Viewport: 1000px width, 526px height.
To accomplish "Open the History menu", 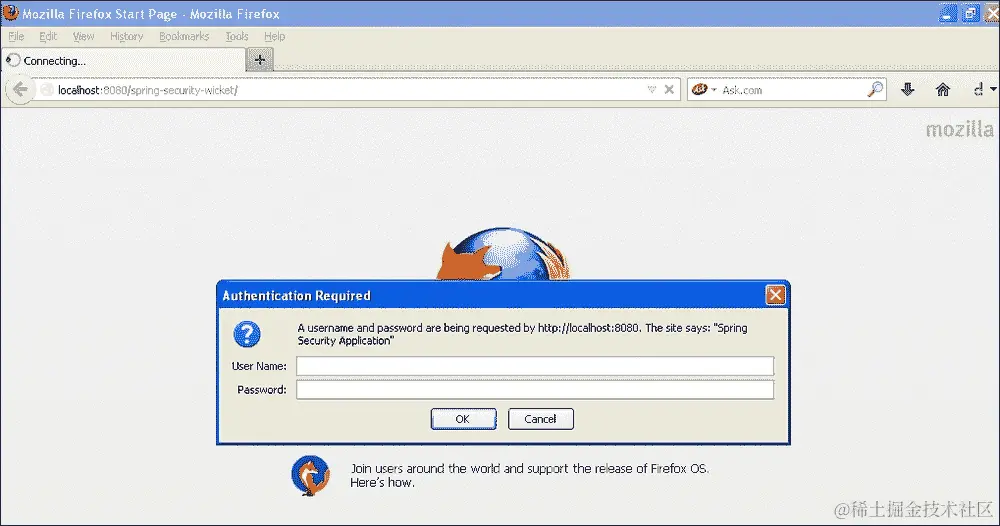I will 126,36.
